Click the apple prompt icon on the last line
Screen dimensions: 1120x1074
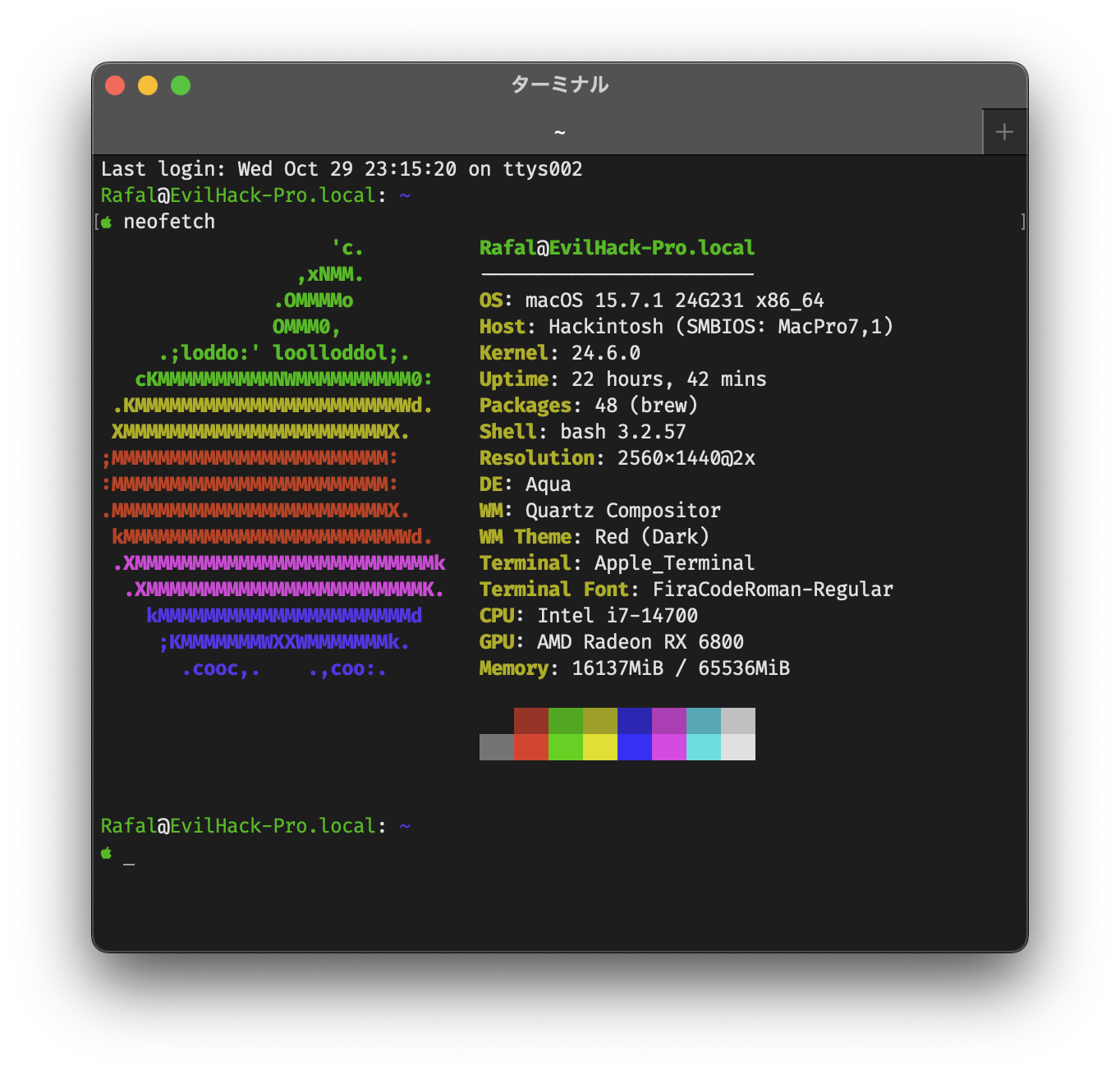click(x=107, y=853)
